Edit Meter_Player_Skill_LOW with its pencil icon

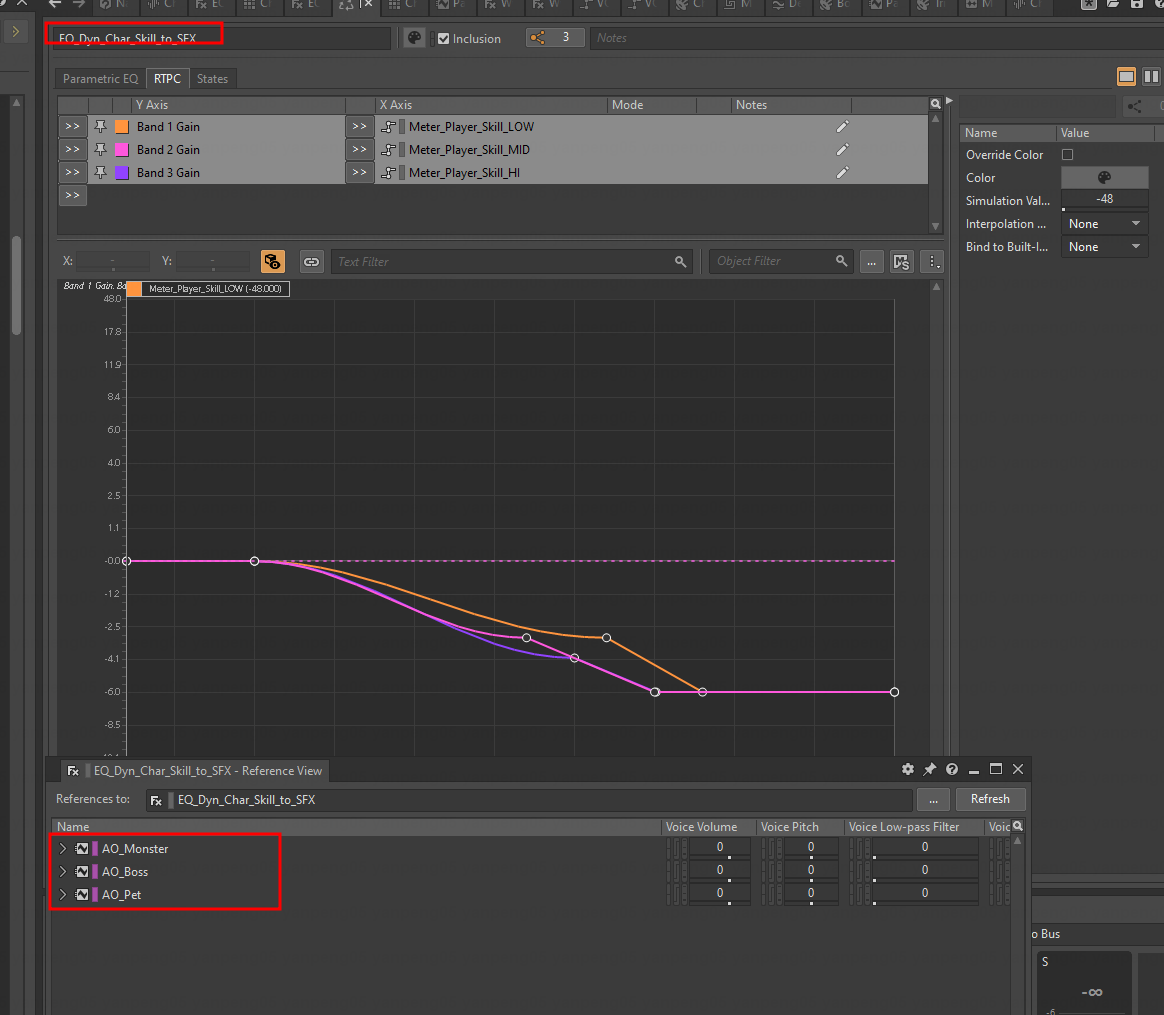tap(842, 127)
